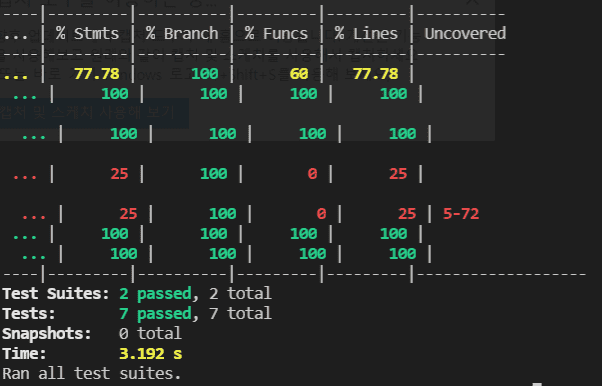Viewport: 602px width, 386px height.
Task: Select the 'Uncovered' column header text
Action: pos(465,34)
